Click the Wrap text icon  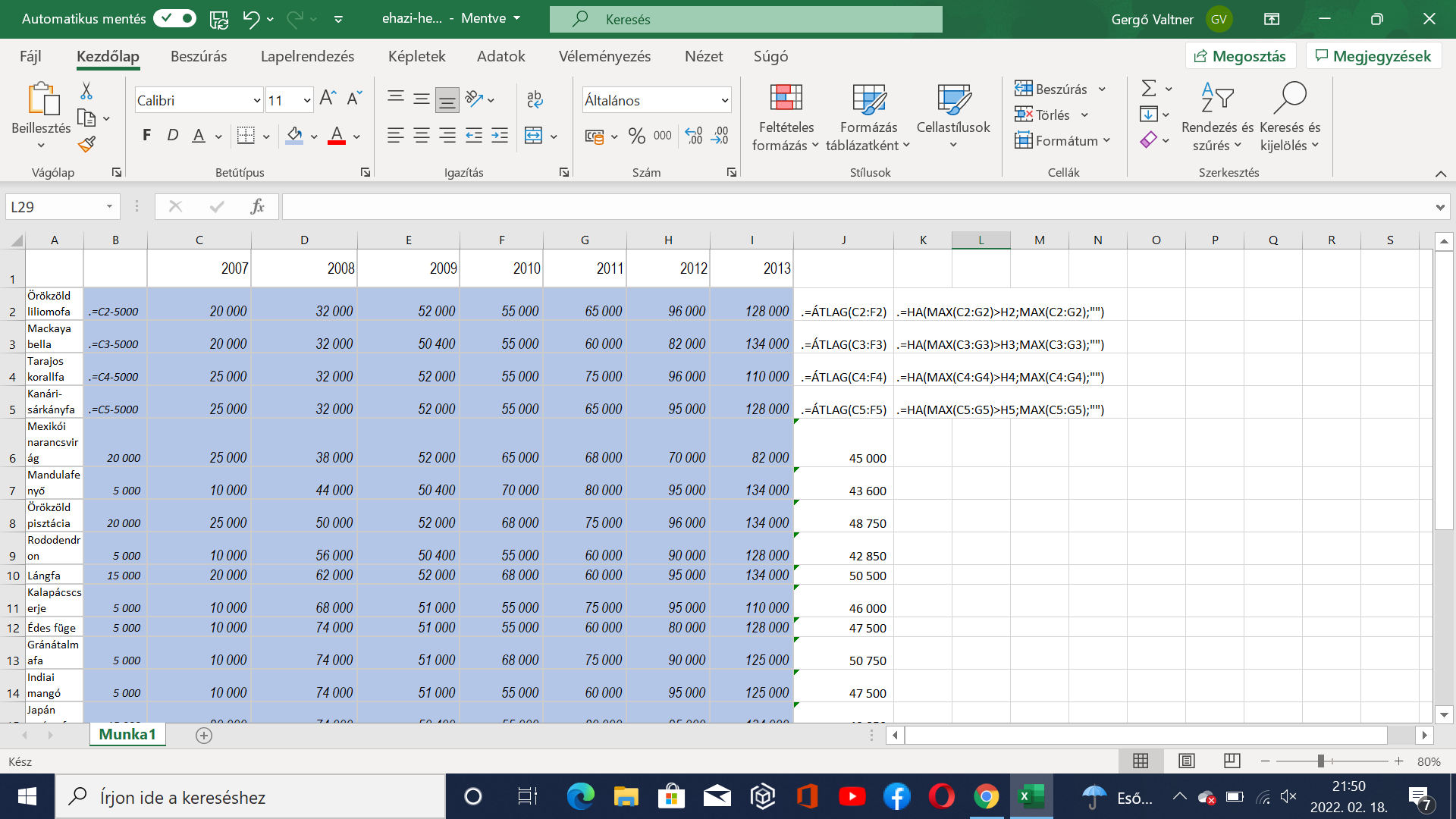[535, 99]
